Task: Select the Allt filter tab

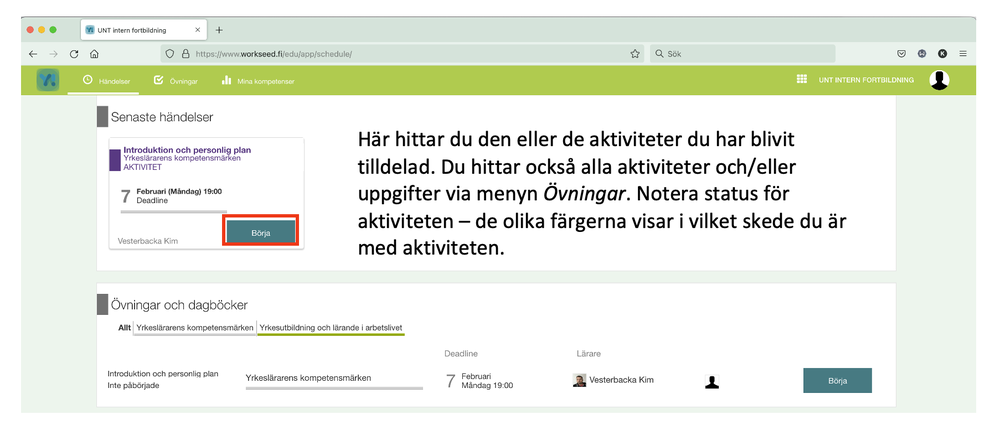Action: [x=124, y=327]
